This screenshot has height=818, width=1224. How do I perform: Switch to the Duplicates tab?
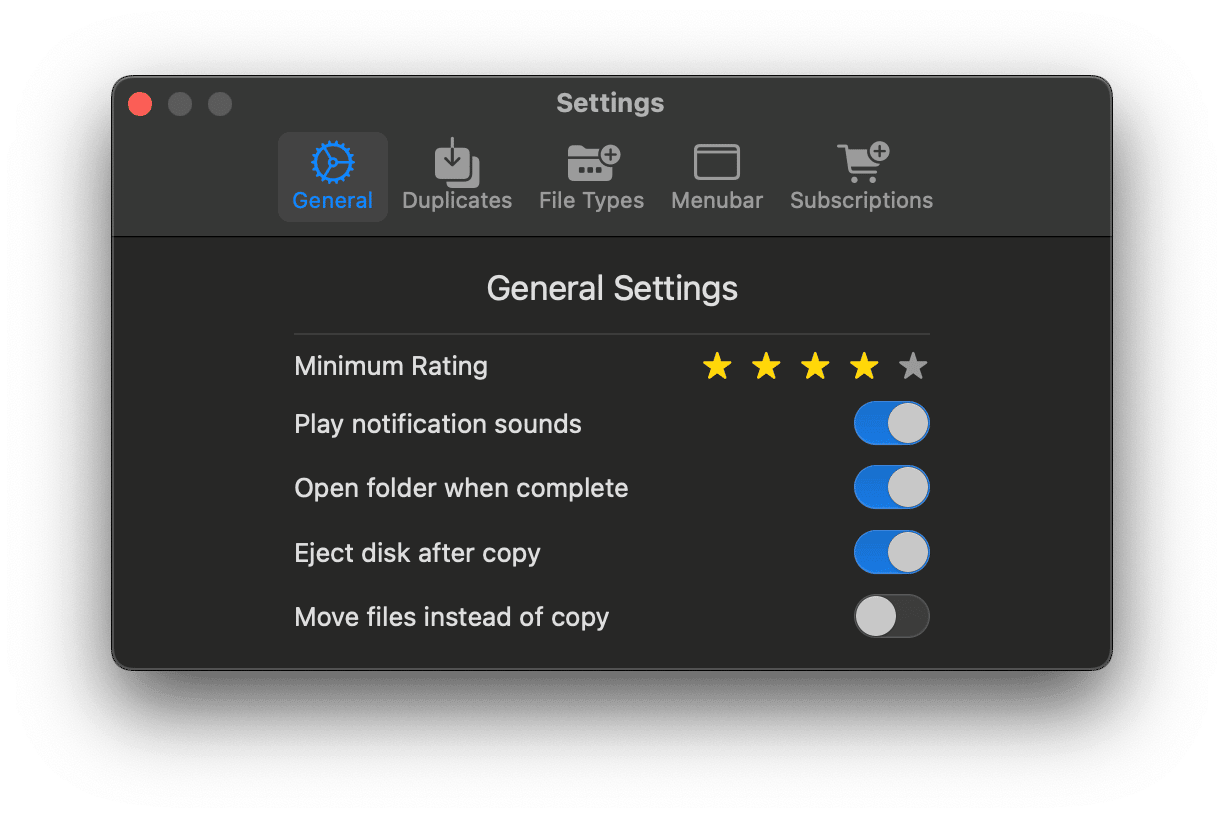[456, 177]
